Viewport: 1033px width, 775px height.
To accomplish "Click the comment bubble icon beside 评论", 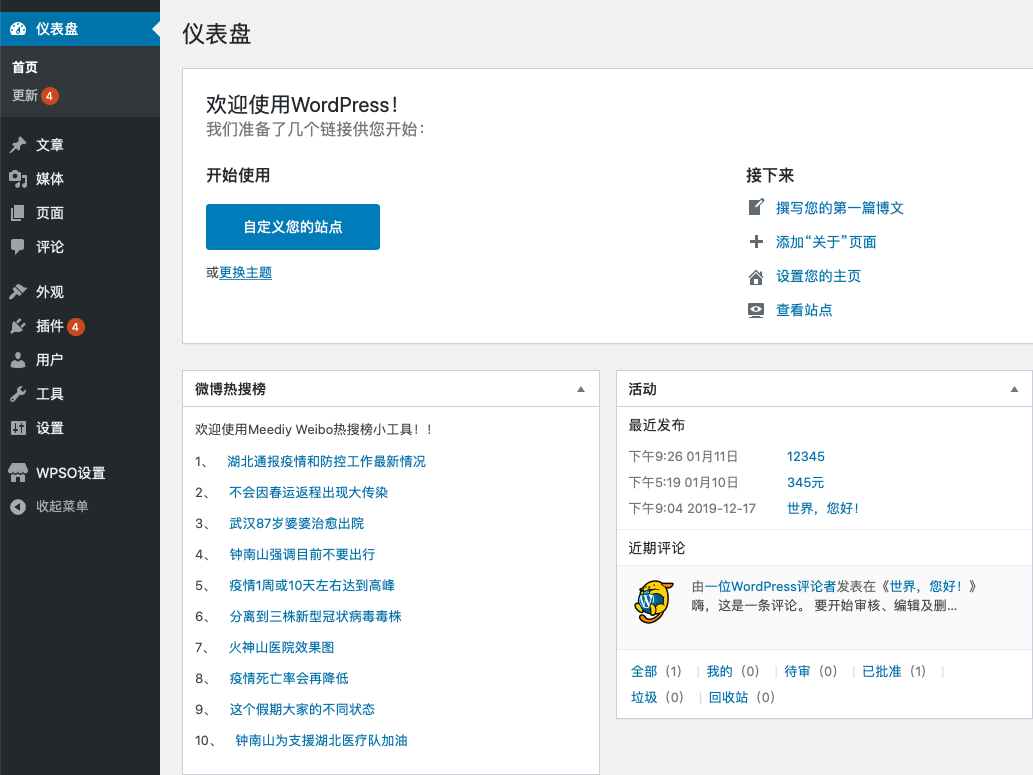I will pos(18,247).
